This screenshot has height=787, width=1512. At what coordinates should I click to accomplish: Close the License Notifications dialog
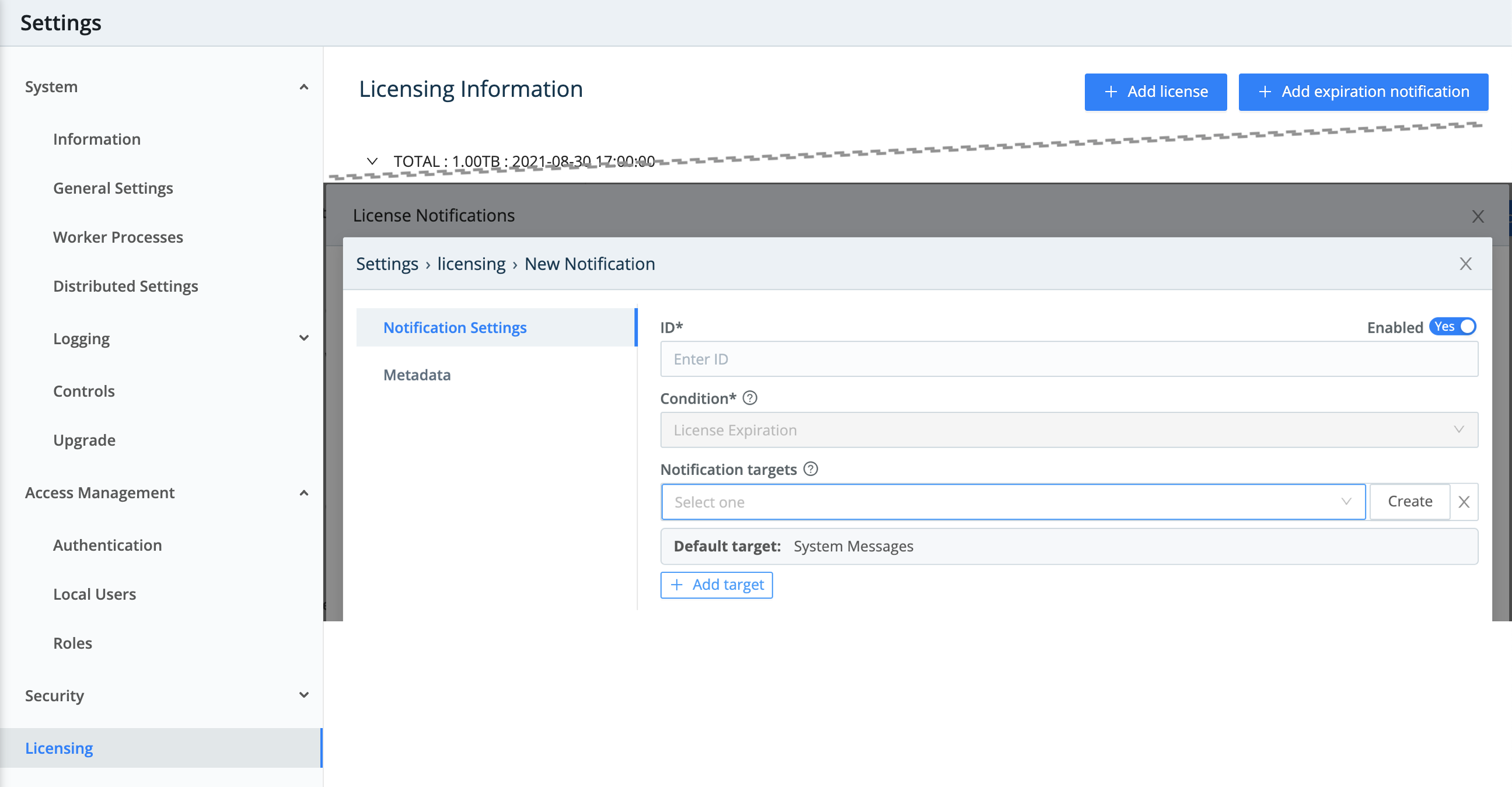click(x=1478, y=216)
